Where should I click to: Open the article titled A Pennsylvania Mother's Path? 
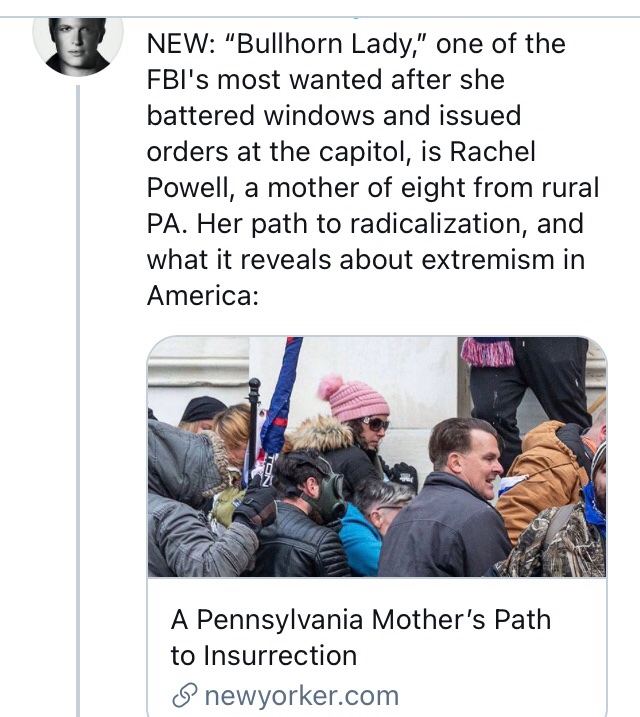tap(360, 619)
